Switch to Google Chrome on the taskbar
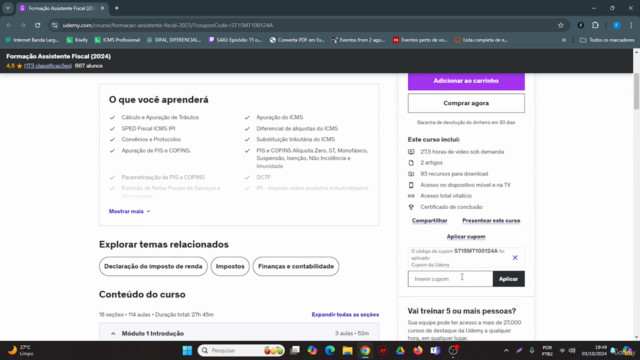 point(365,350)
